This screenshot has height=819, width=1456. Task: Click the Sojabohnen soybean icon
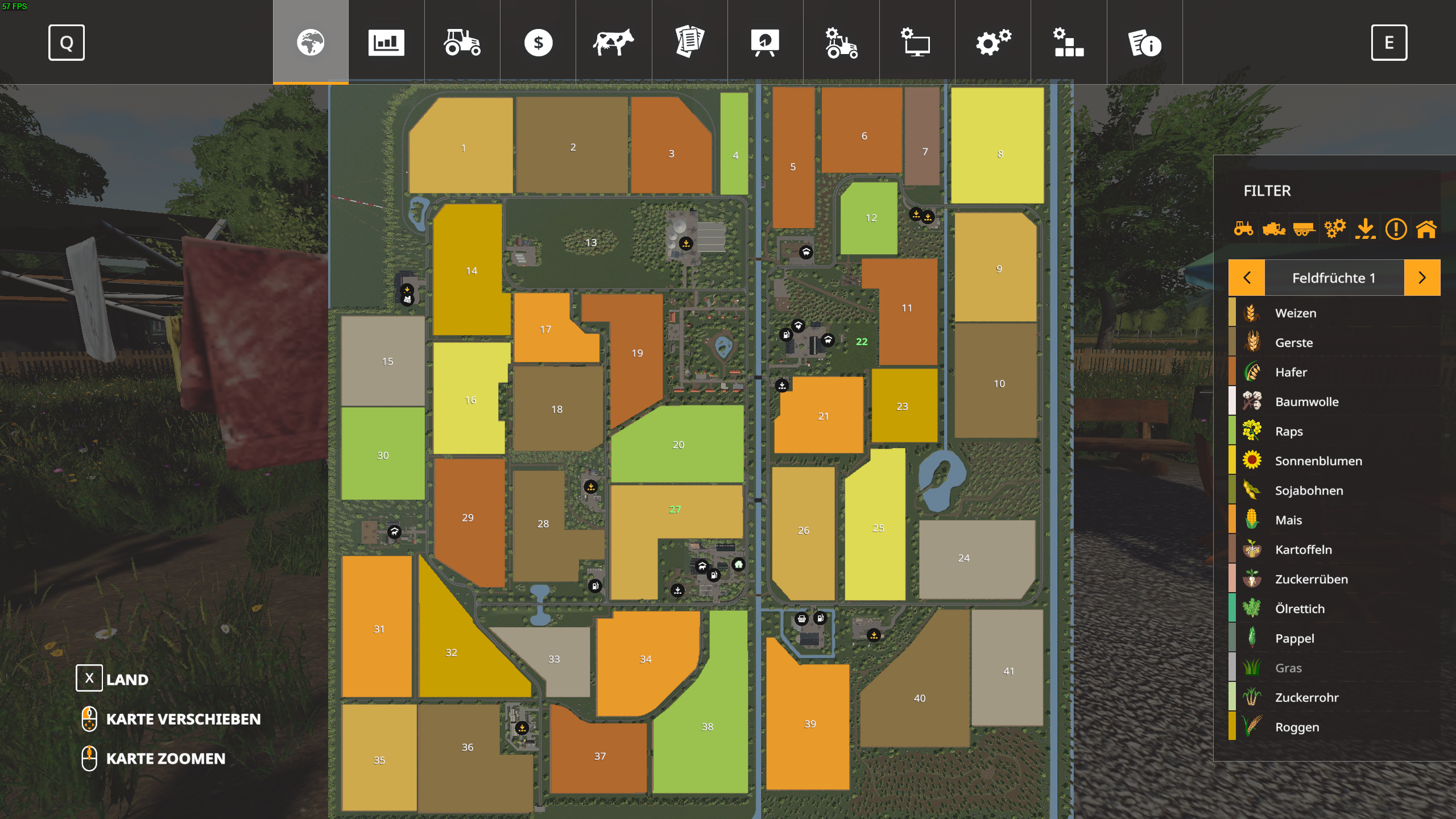pos(1252,490)
